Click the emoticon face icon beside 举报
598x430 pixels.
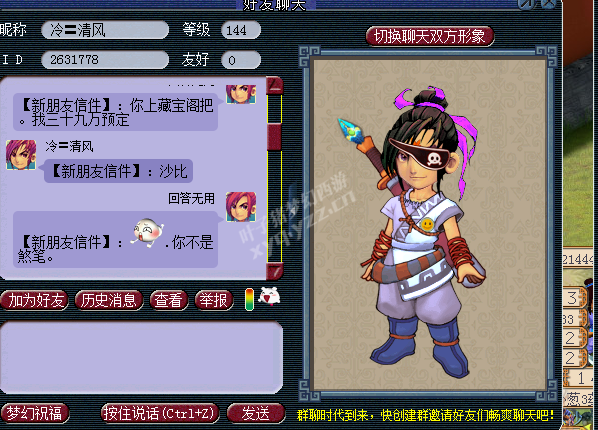[x=270, y=296]
